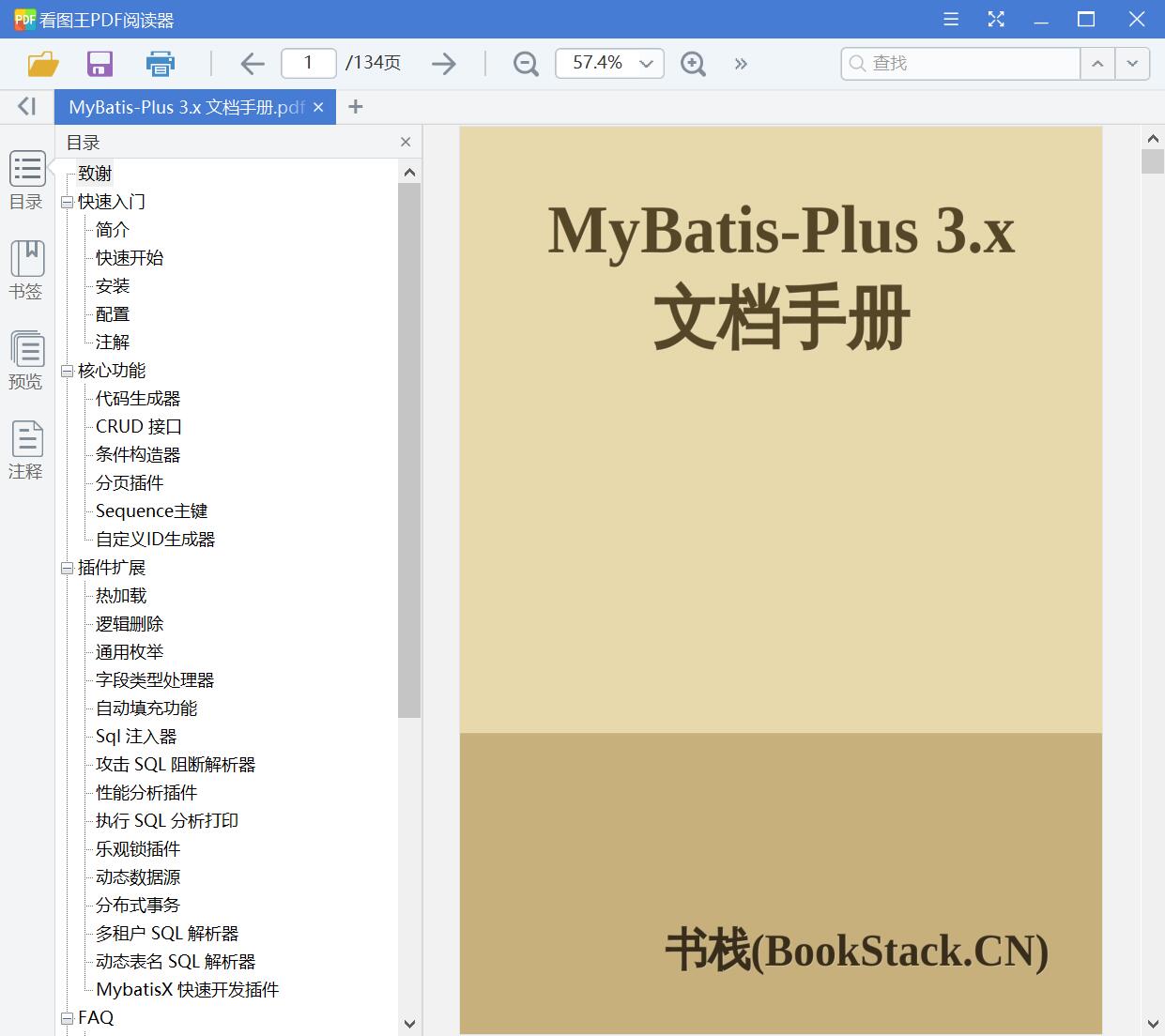
Task: Select the 核心功能 outline entry
Action: (112, 371)
